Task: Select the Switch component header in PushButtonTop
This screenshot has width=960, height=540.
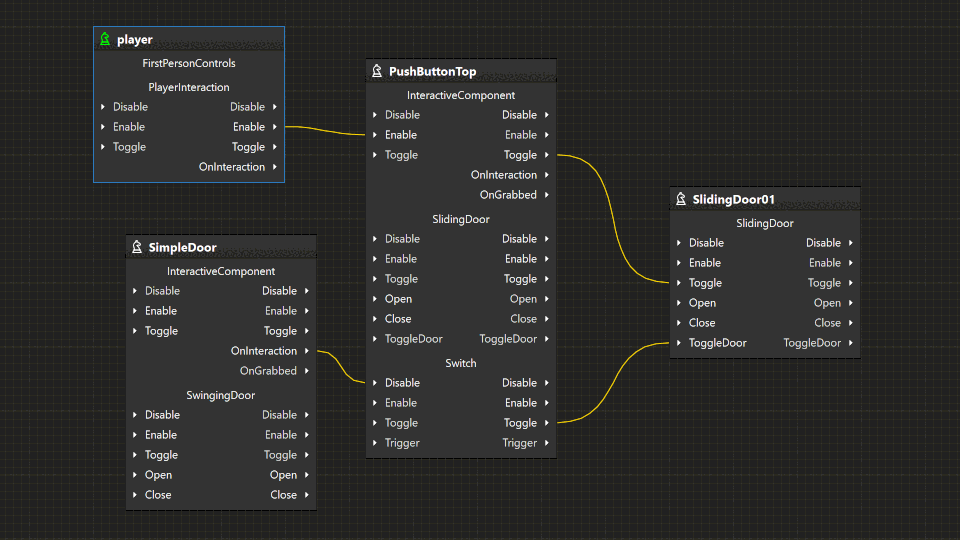Action: [461, 363]
